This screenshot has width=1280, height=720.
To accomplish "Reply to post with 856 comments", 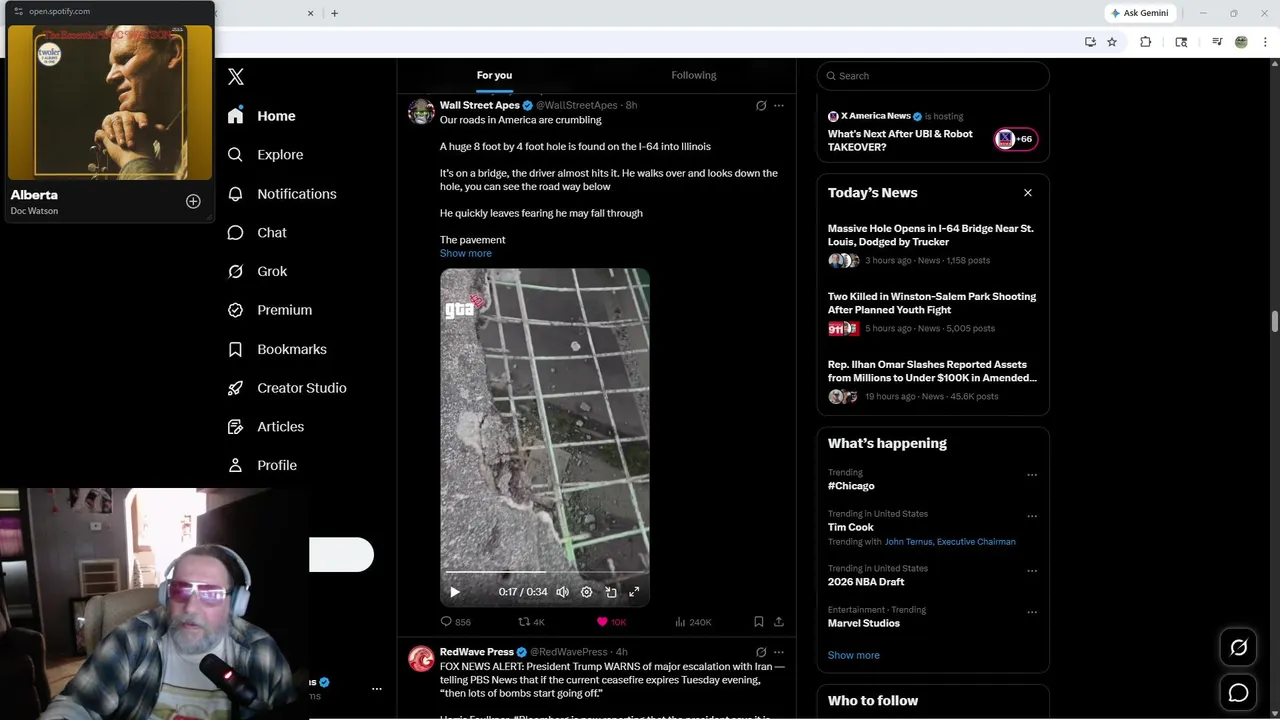I will click(456, 622).
